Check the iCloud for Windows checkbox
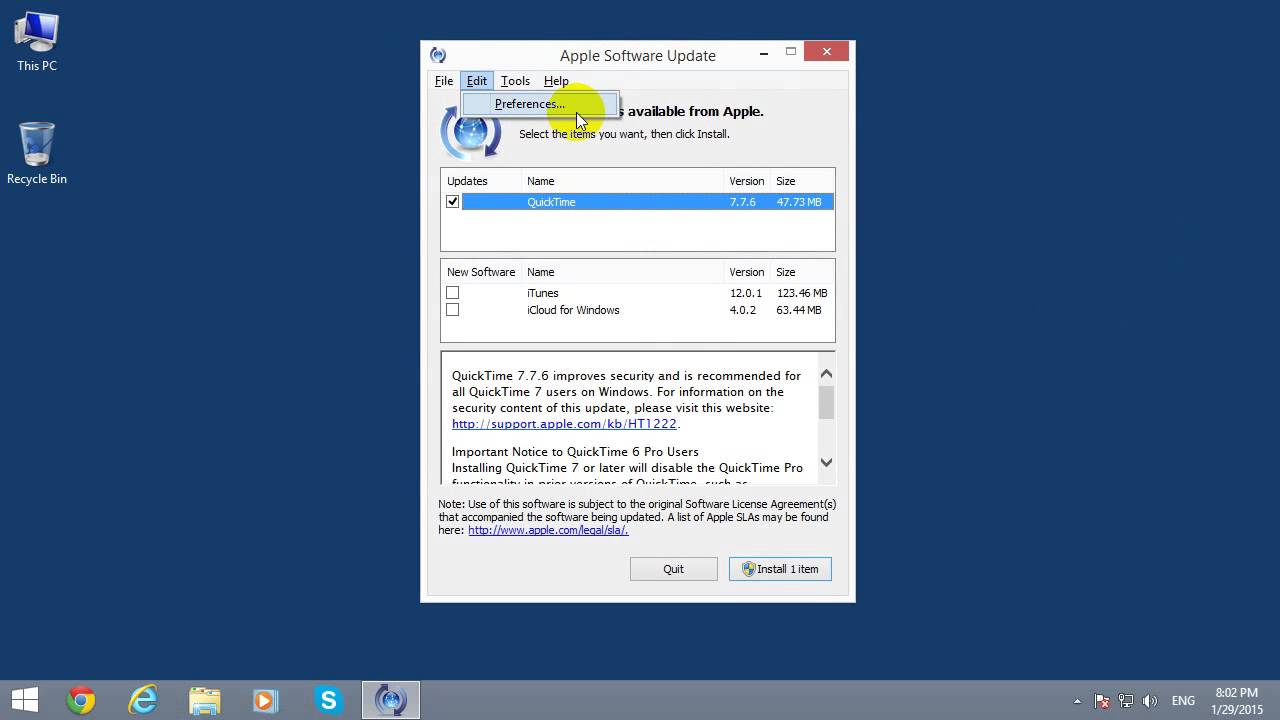Image resolution: width=1280 pixels, height=720 pixels. [x=452, y=310]
